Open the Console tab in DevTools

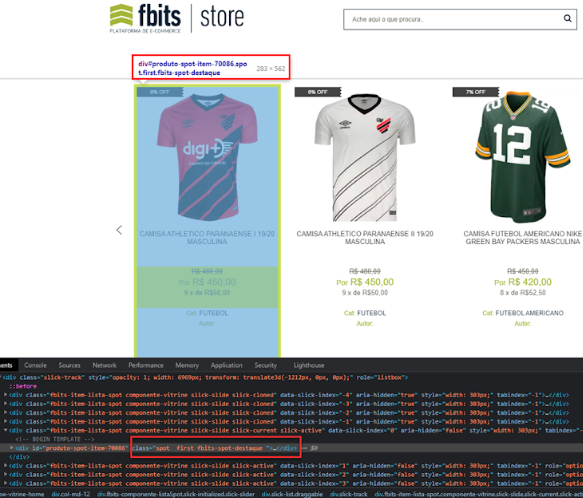[x=36, y=365]
